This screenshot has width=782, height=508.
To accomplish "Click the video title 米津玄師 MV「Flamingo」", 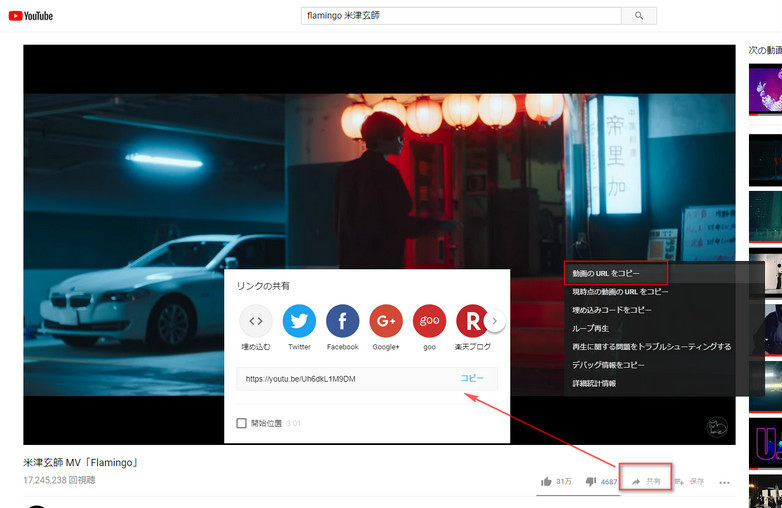I will pyautogui.click(x=80, y=463).
